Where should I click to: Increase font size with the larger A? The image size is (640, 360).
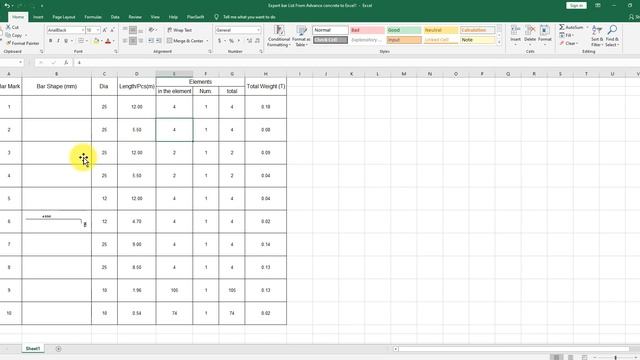[x=104, y=30]
